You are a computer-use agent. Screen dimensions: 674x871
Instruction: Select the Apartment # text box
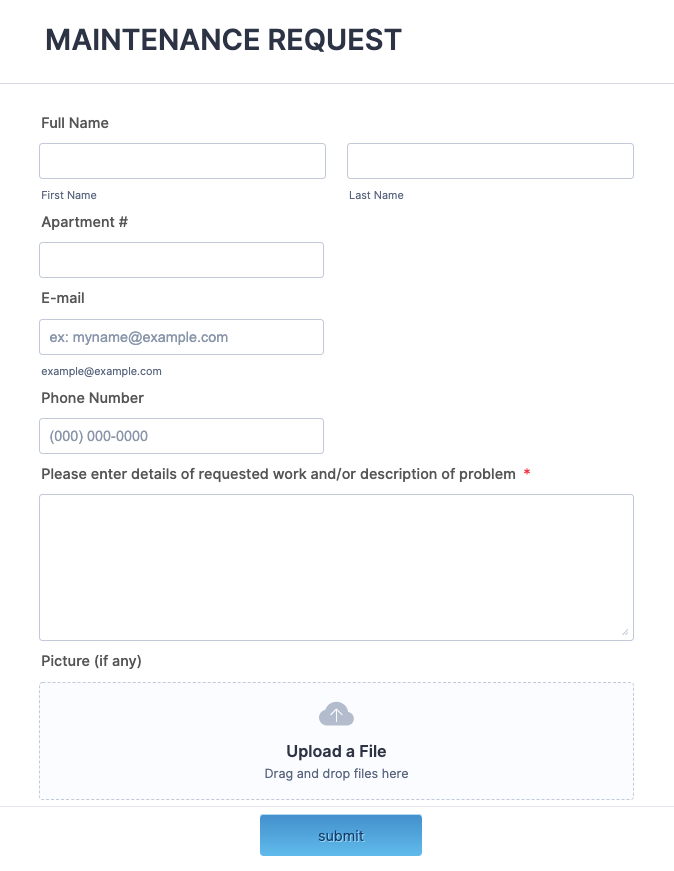(181, 260)
